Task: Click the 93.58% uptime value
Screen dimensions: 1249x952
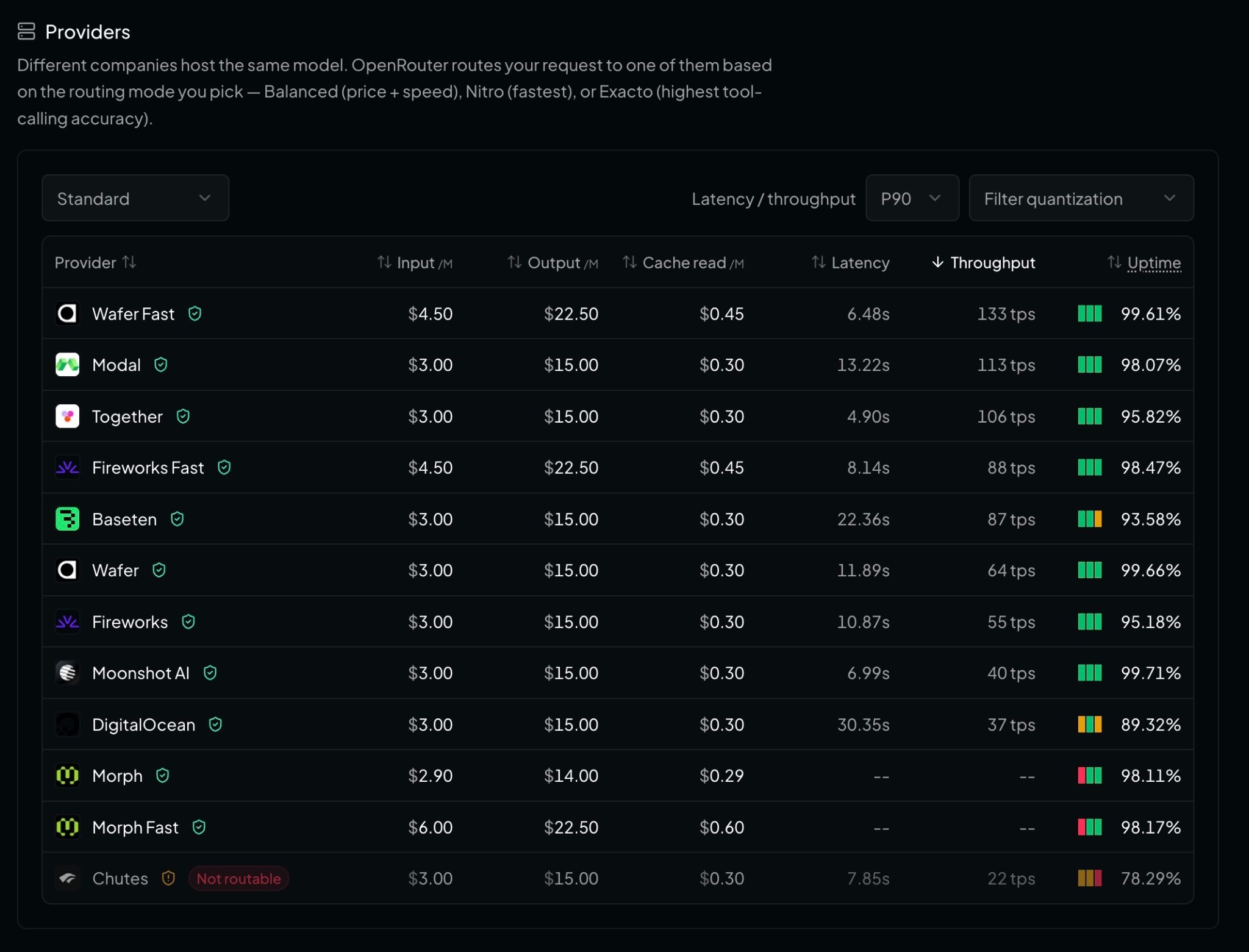Action: coord(1151,519)
